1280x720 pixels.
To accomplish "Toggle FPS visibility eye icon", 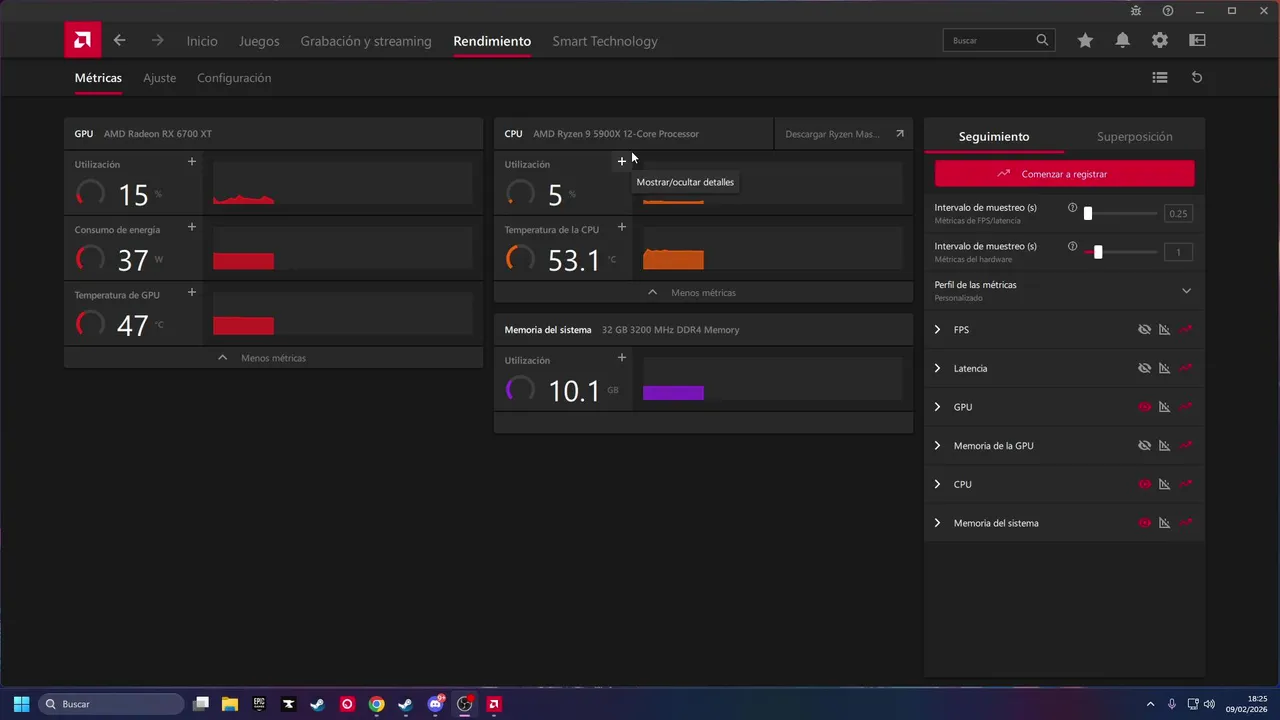I will [x=1145, y=329].
